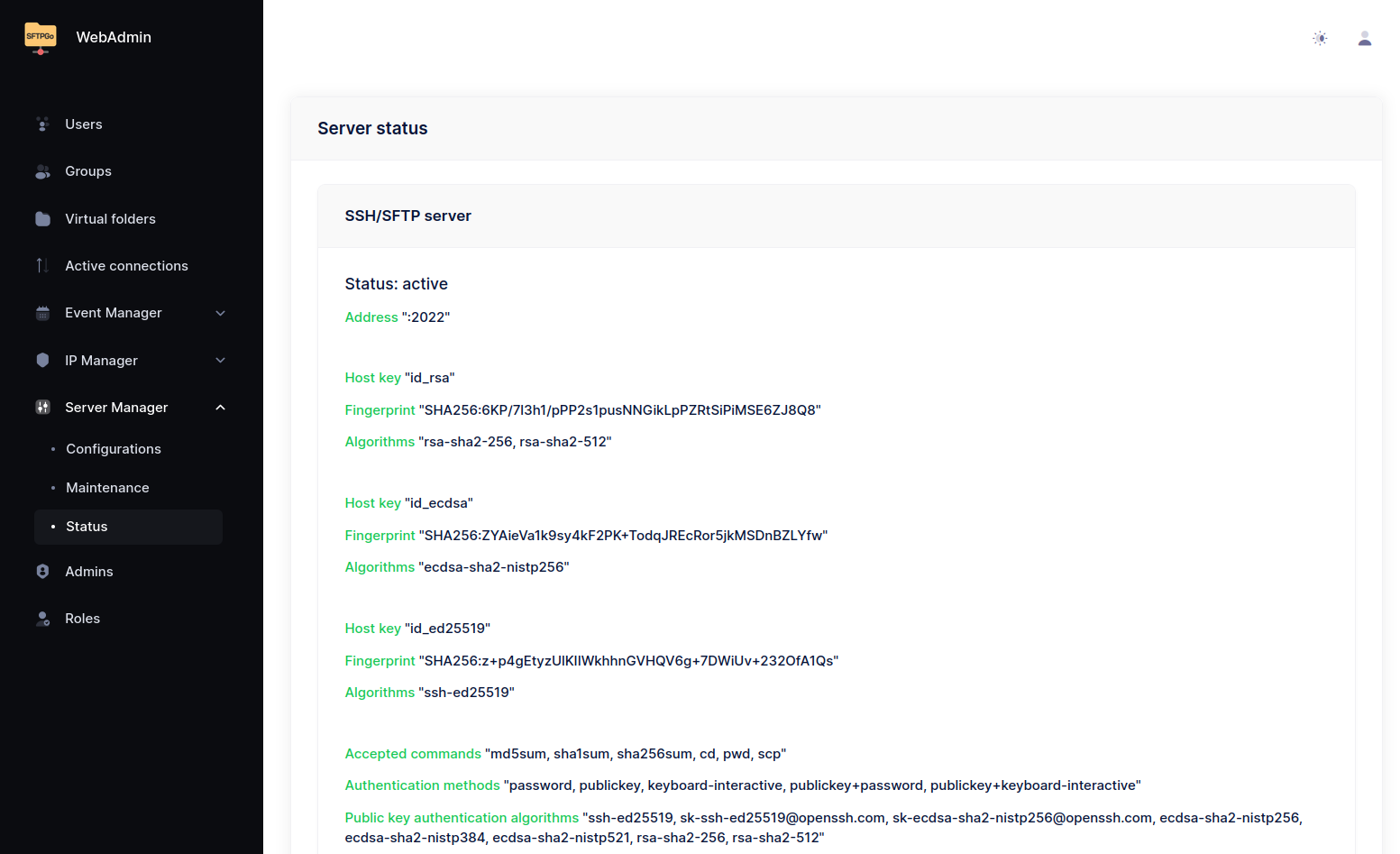The image size is (1400, 854).
Task: Click the WebAdmin title link
Action: (x=114, y=37)
